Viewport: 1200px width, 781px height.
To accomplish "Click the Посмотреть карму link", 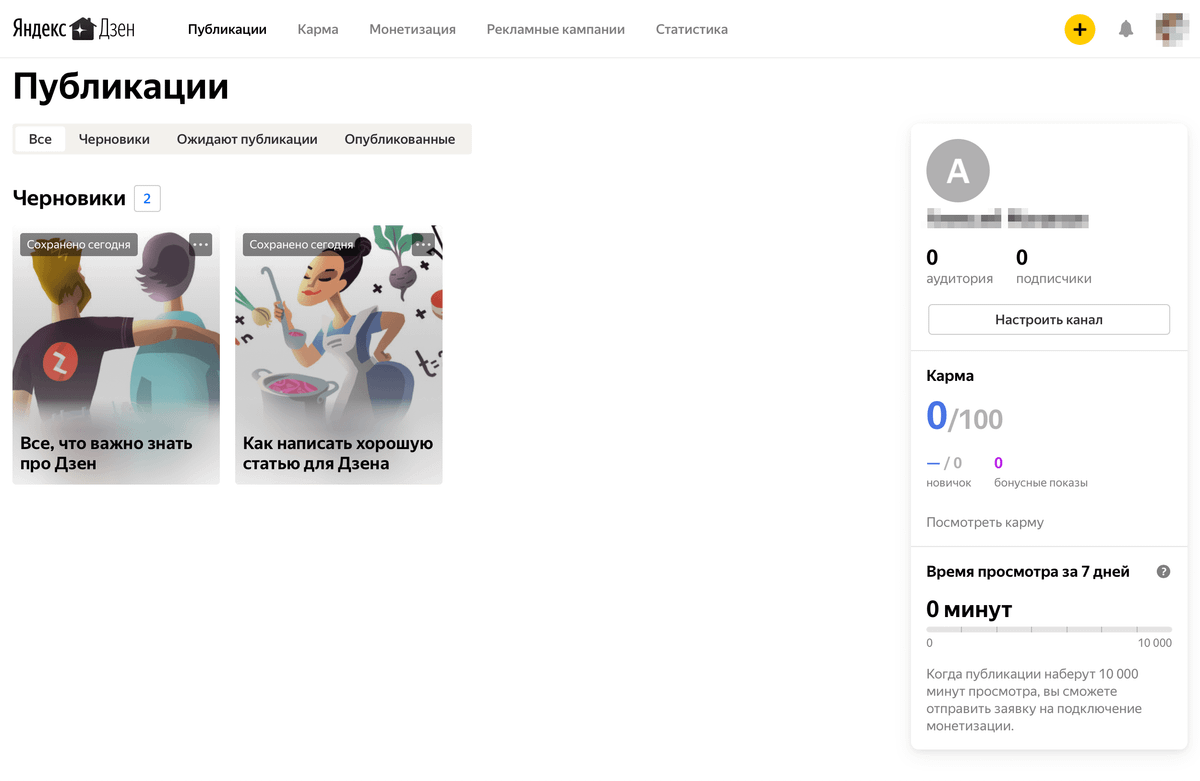I will pyautogui.click(x=985, y=522).
